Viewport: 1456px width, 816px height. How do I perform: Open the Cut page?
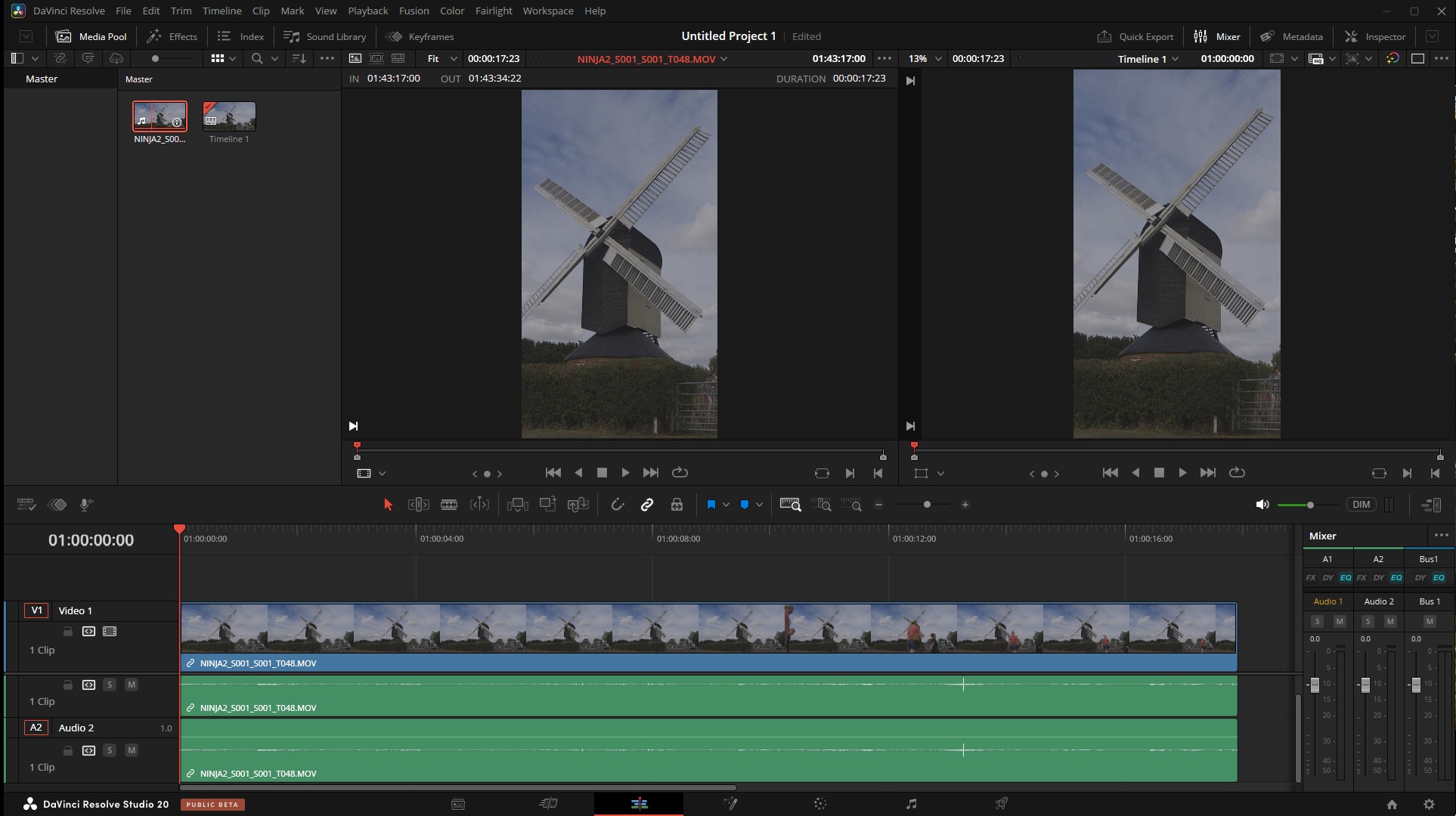tap(549, 804)
